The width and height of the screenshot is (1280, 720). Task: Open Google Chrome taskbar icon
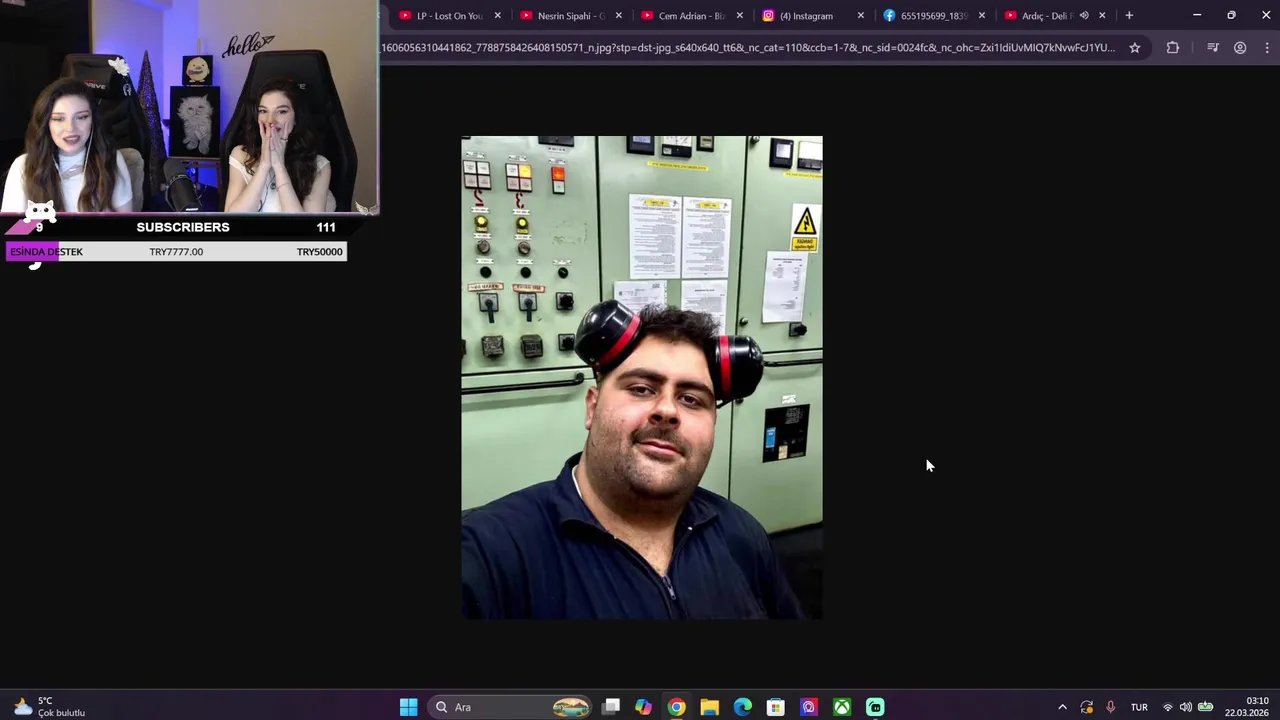(x=676, y=707)
